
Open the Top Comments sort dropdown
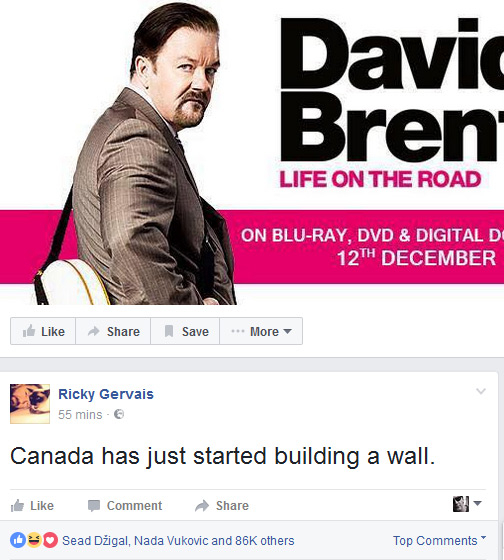click(439, 540)
